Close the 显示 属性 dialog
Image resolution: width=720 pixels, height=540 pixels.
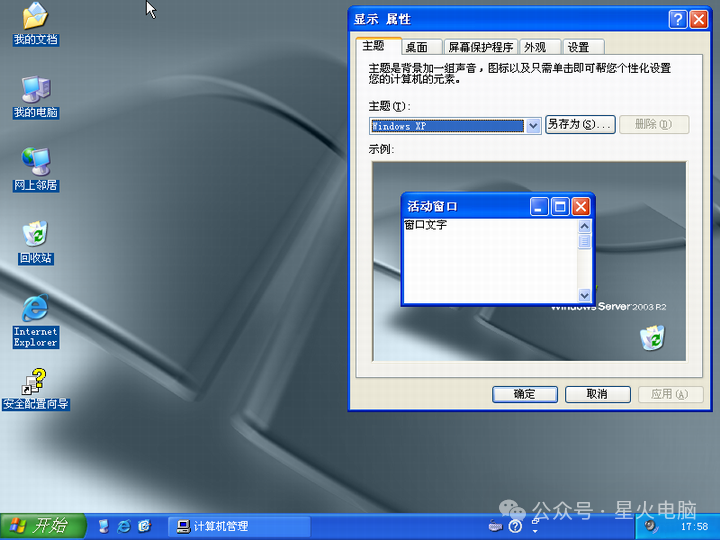pos(699,20)
